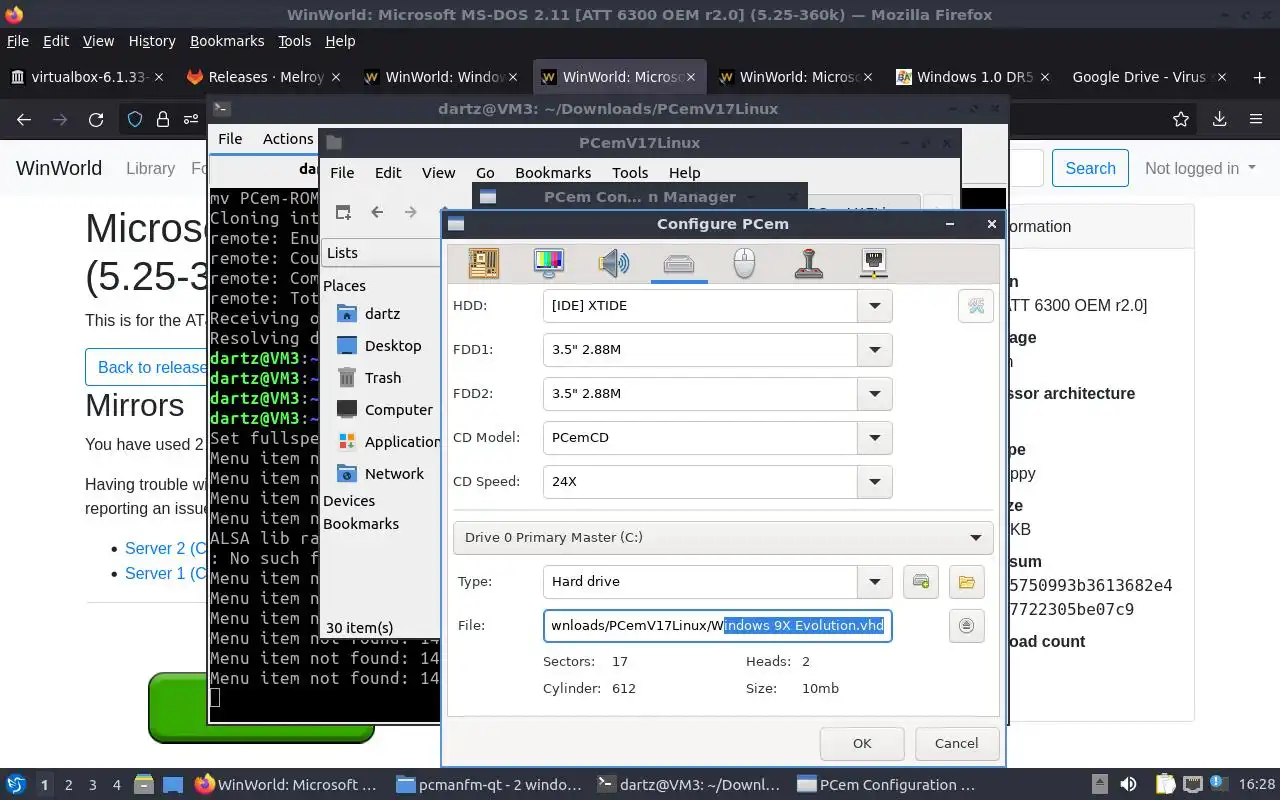1280x800 pixels.
Task: Go back in the PCManFM toolbar
Action: (377, 212)
